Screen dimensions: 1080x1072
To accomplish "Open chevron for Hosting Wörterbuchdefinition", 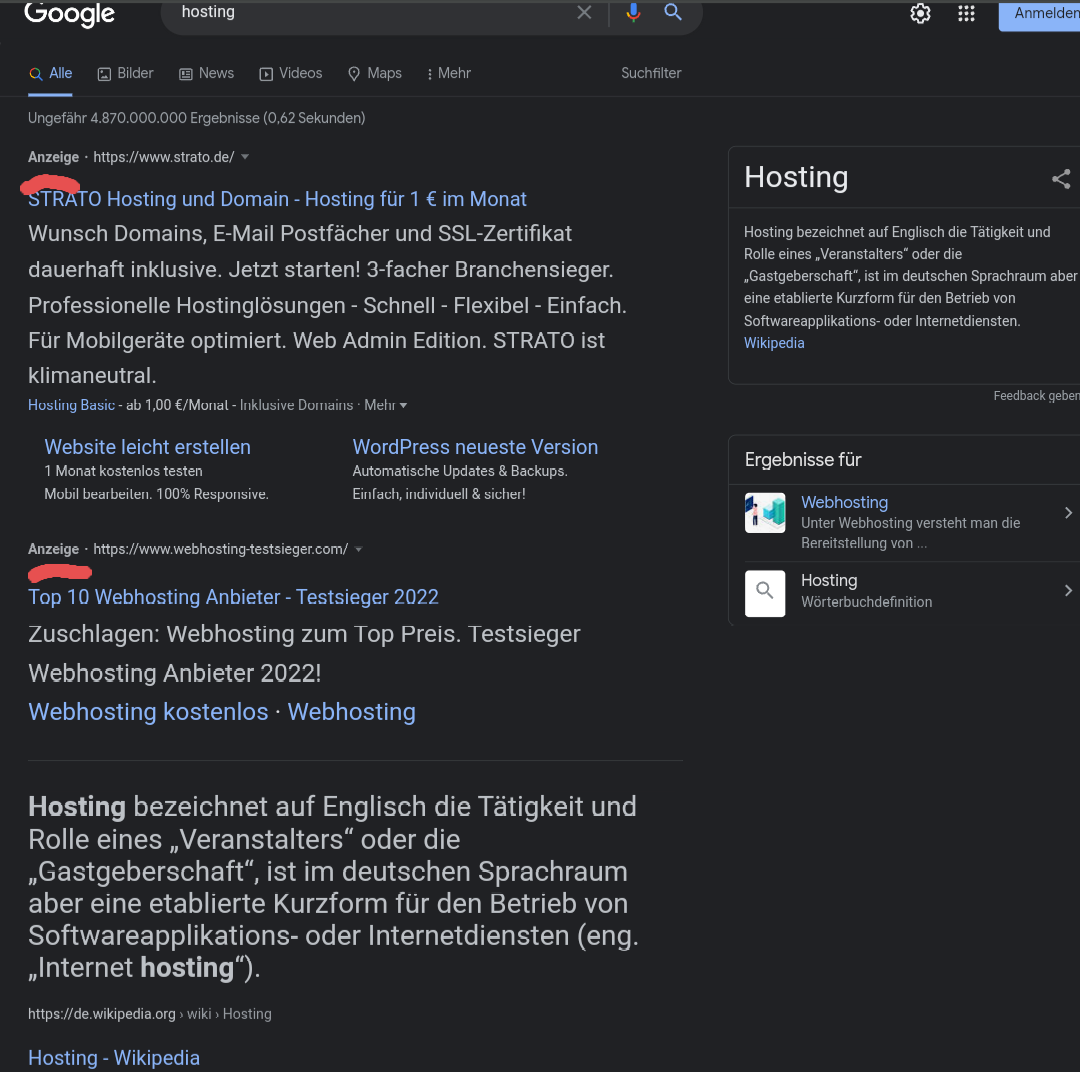I will tap(1068, 590).
